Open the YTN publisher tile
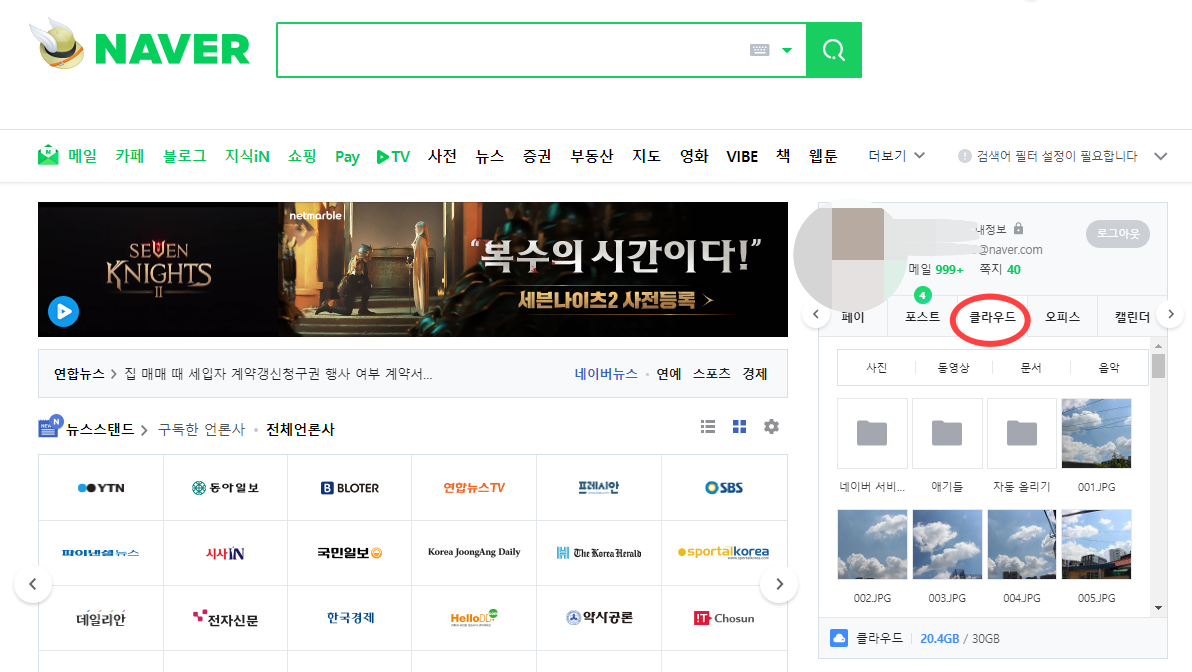Image resolution: width=1192 pixels, height=672 pixels. point(101,488)
